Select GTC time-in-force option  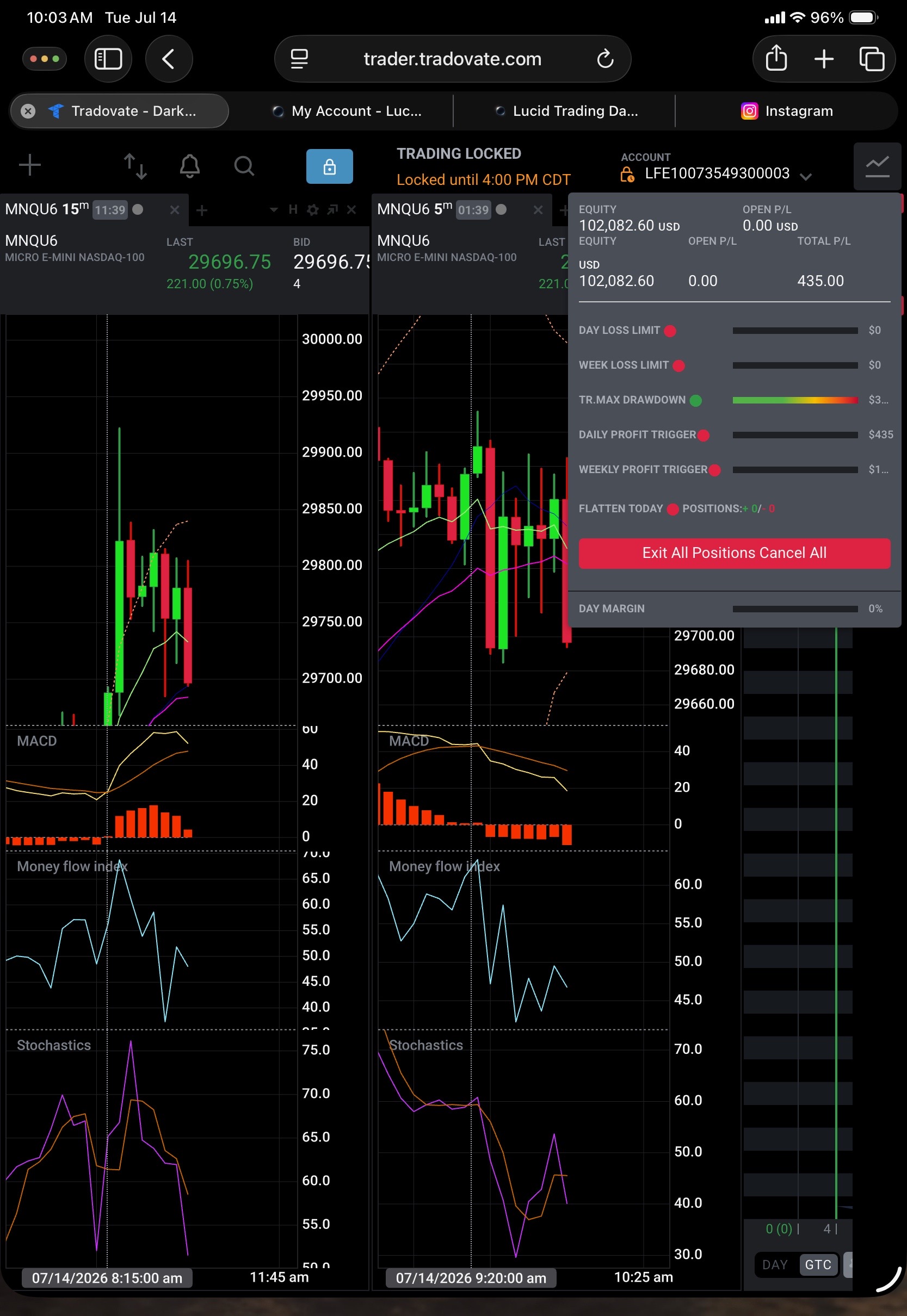(818, 1264)
